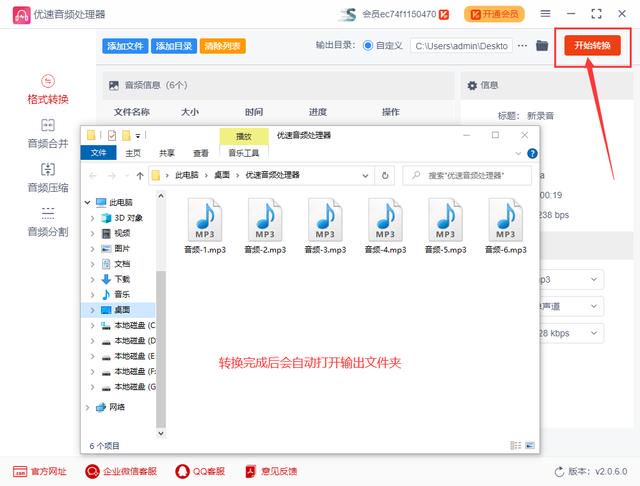
Task: Click the app logo in title bar
Action: point(21,15)
